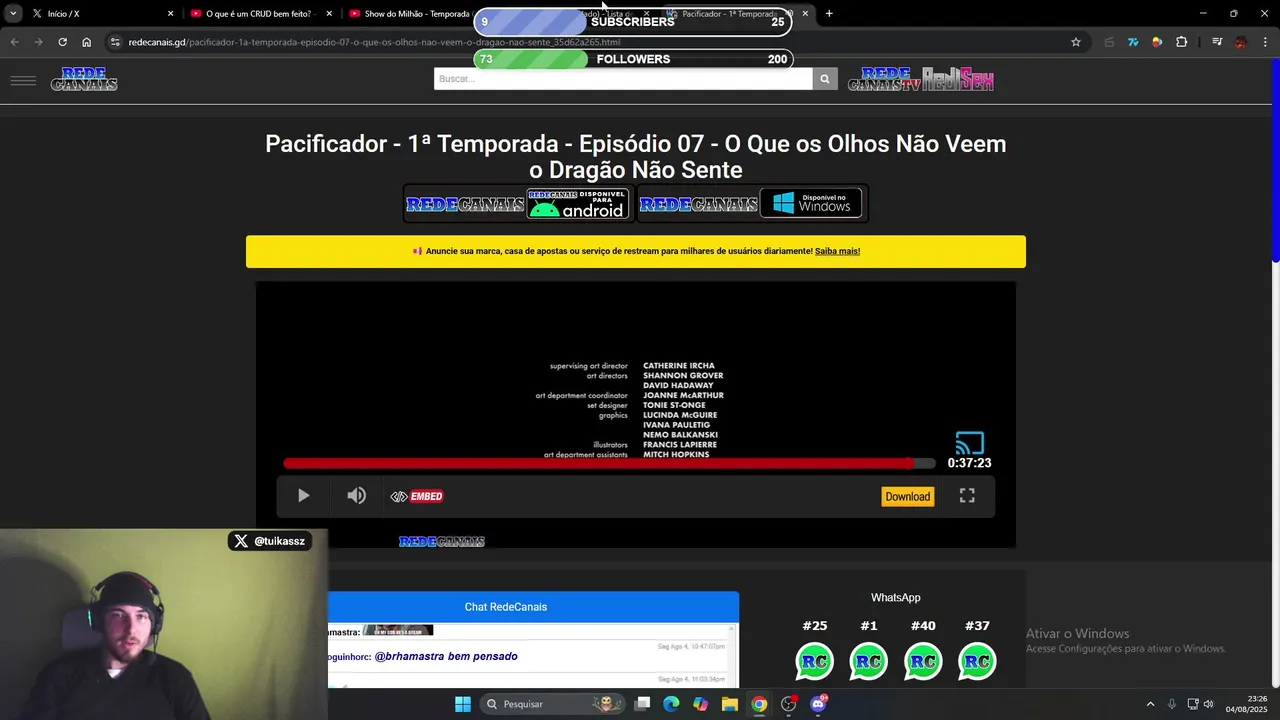Open File Explorer from the taskbar
Viewport: 1280px width, 720px height.
point(730,704)
